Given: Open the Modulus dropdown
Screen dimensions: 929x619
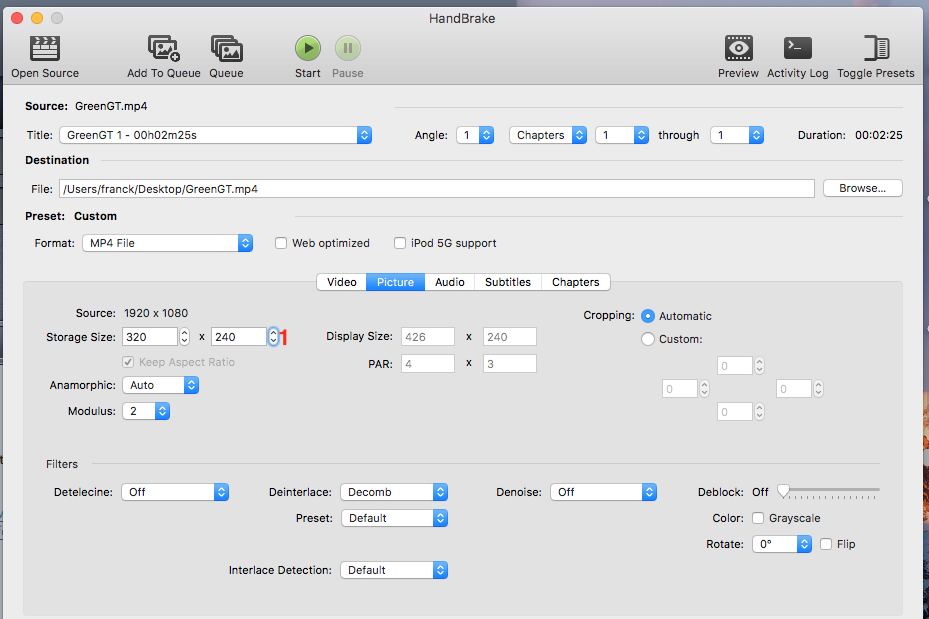Looking at the screenshot, I should click(146, 411).
